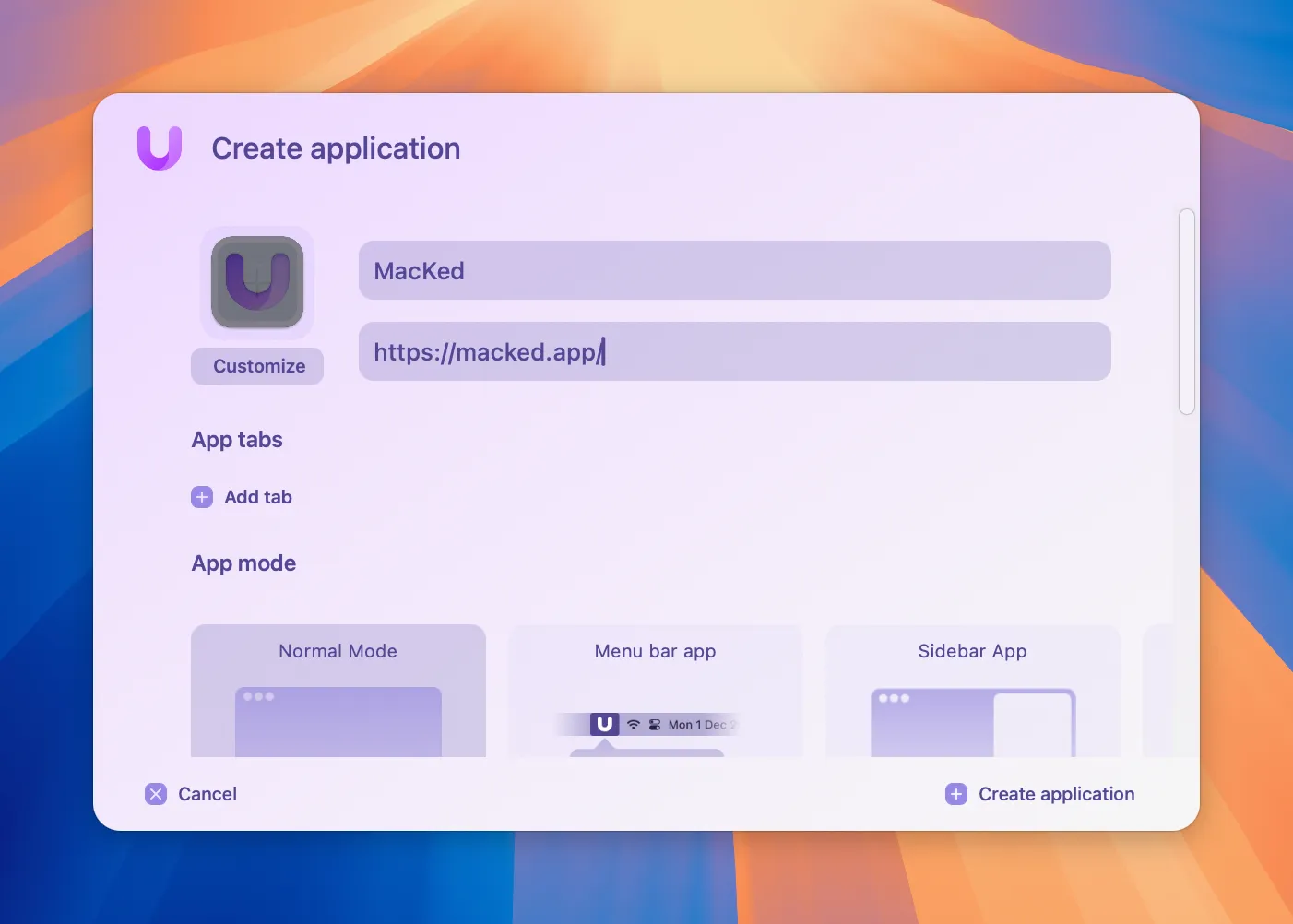Select the Normal Mode app mode card

click(x=338, y=691)
